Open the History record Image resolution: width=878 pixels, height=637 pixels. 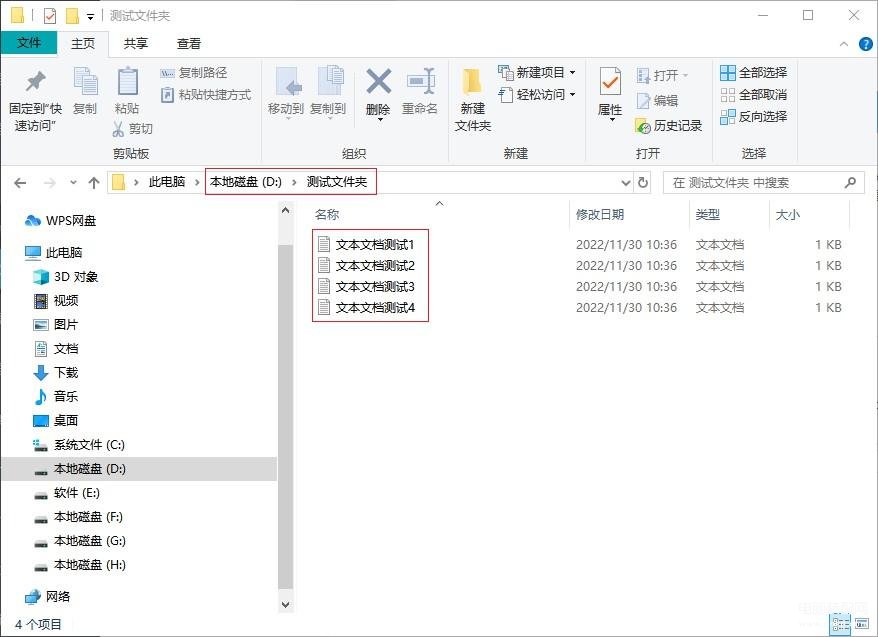pyautogui.click(x=669, y=126)
